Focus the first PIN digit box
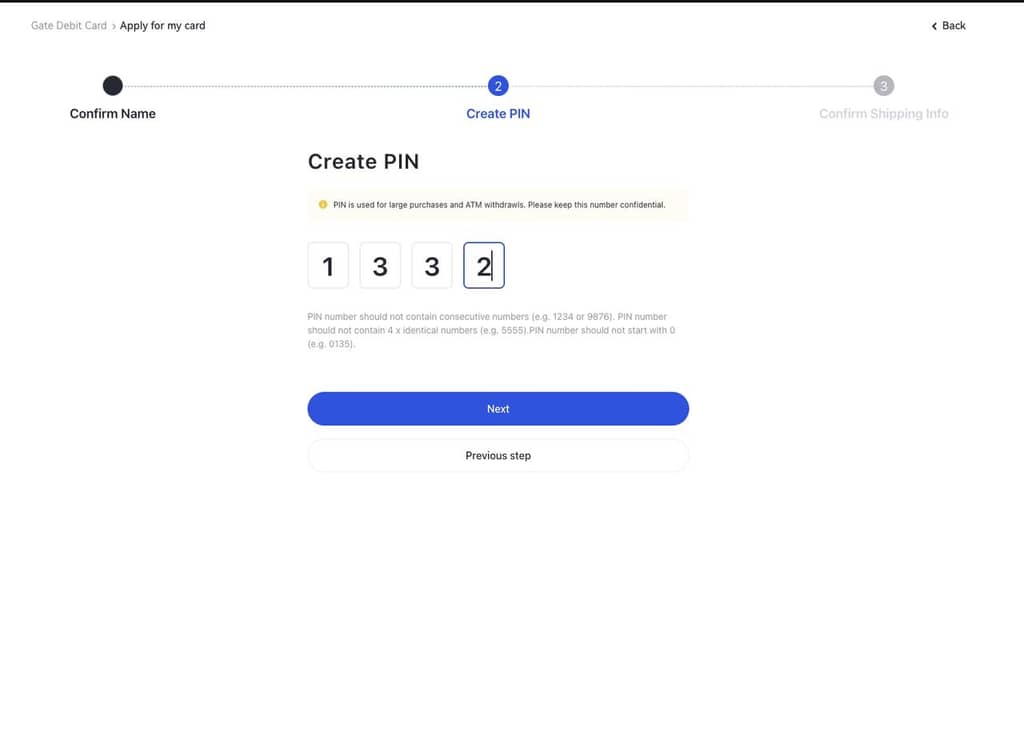1024x737 pixels. (328, 266)
